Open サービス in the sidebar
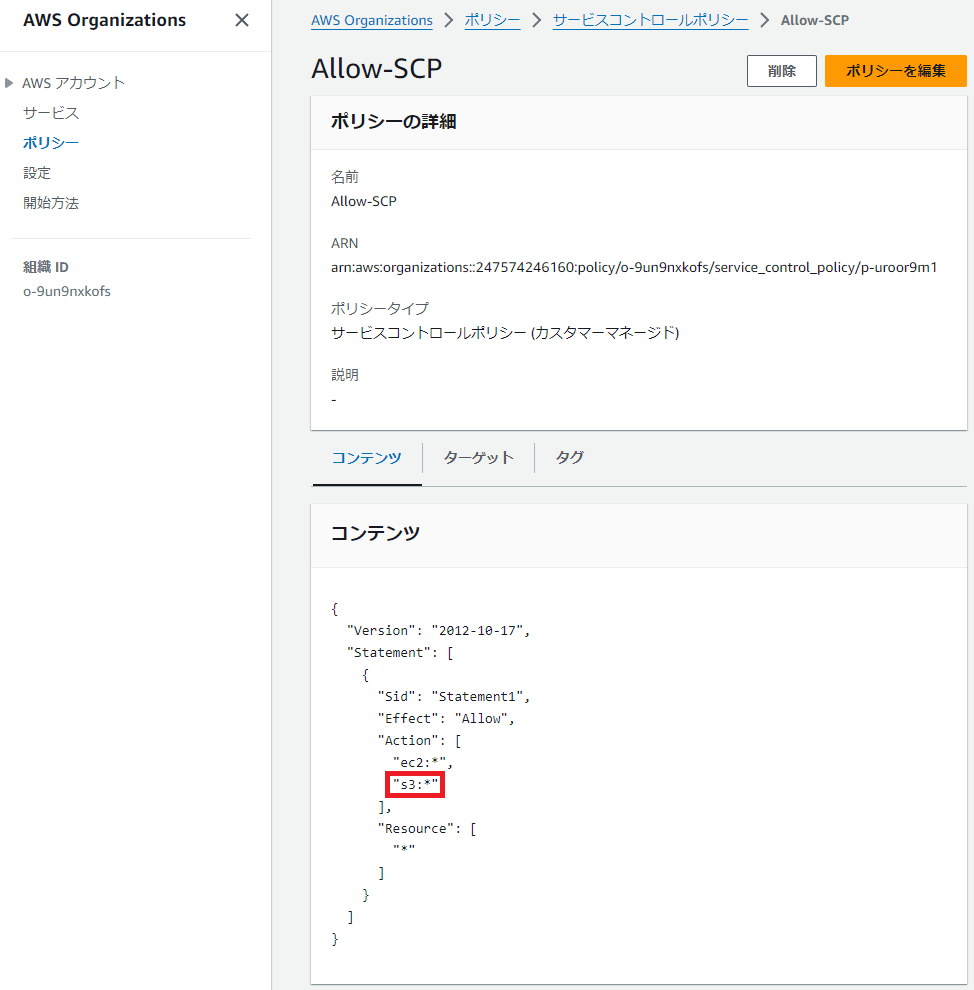974x990 pixels. coord(50,113)
